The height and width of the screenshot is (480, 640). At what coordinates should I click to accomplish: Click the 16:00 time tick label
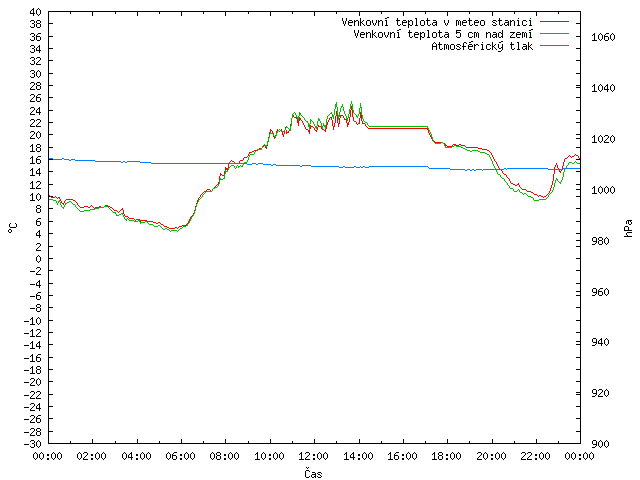pyautogui.click(x=402, y=456)
